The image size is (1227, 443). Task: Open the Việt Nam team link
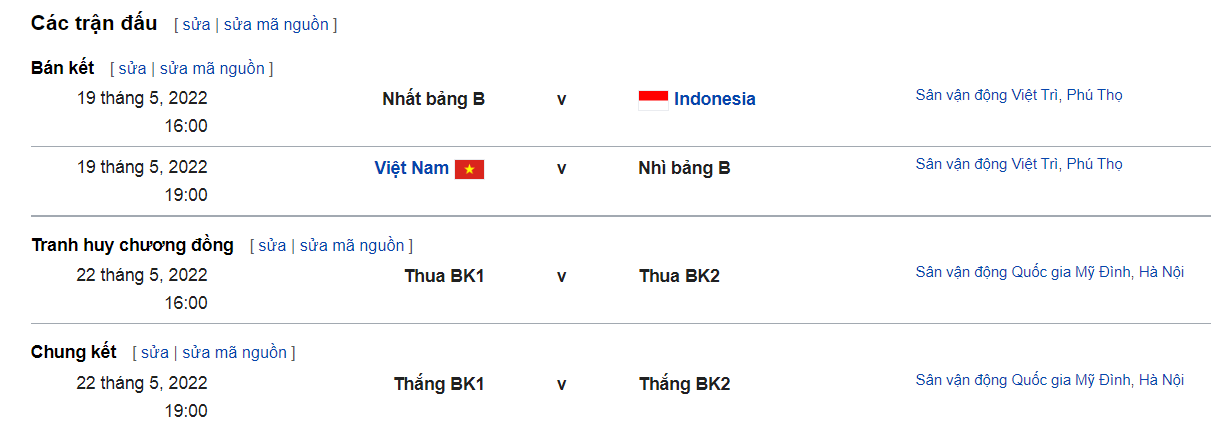pos(411,168)
